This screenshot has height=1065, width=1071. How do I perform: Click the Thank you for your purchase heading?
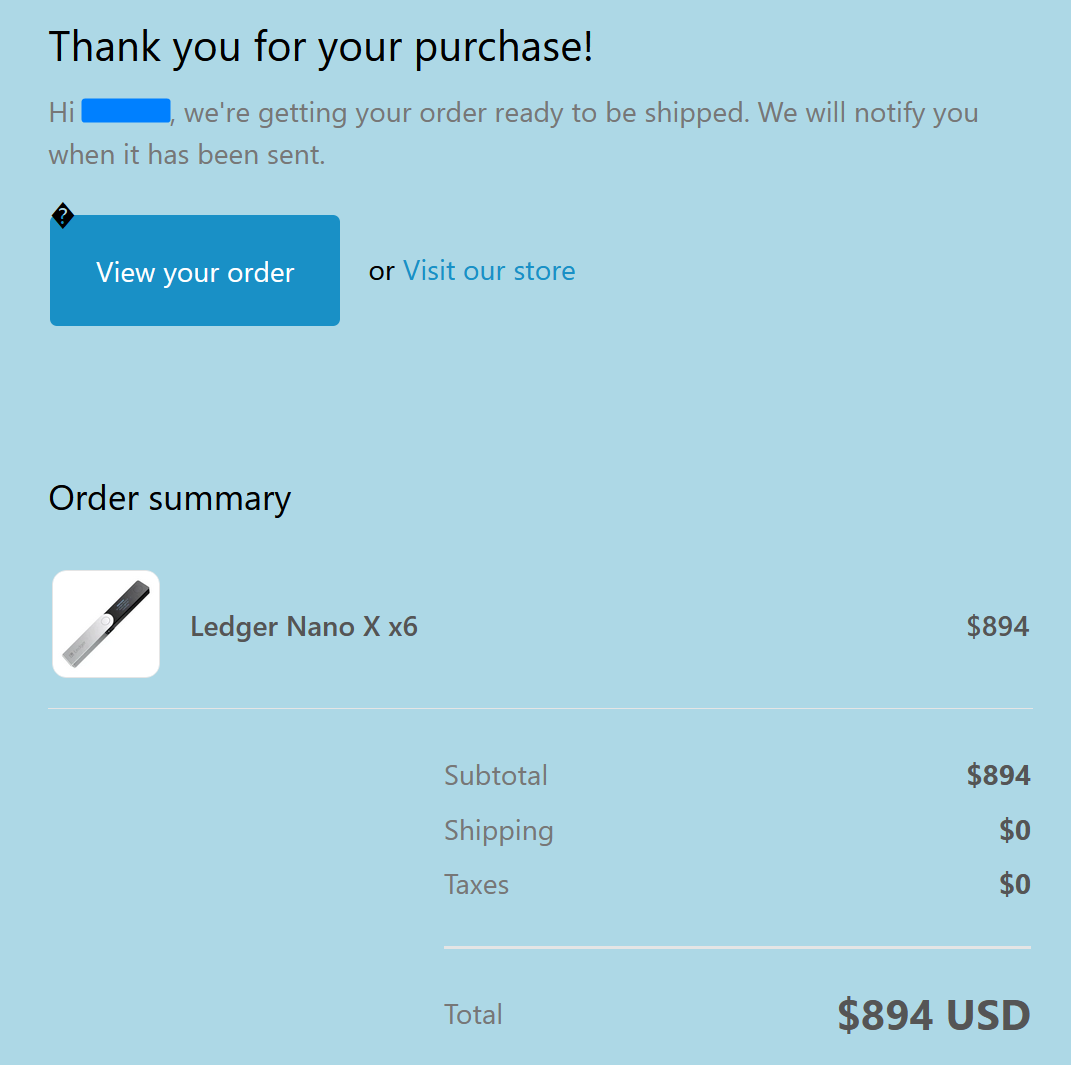321,47
